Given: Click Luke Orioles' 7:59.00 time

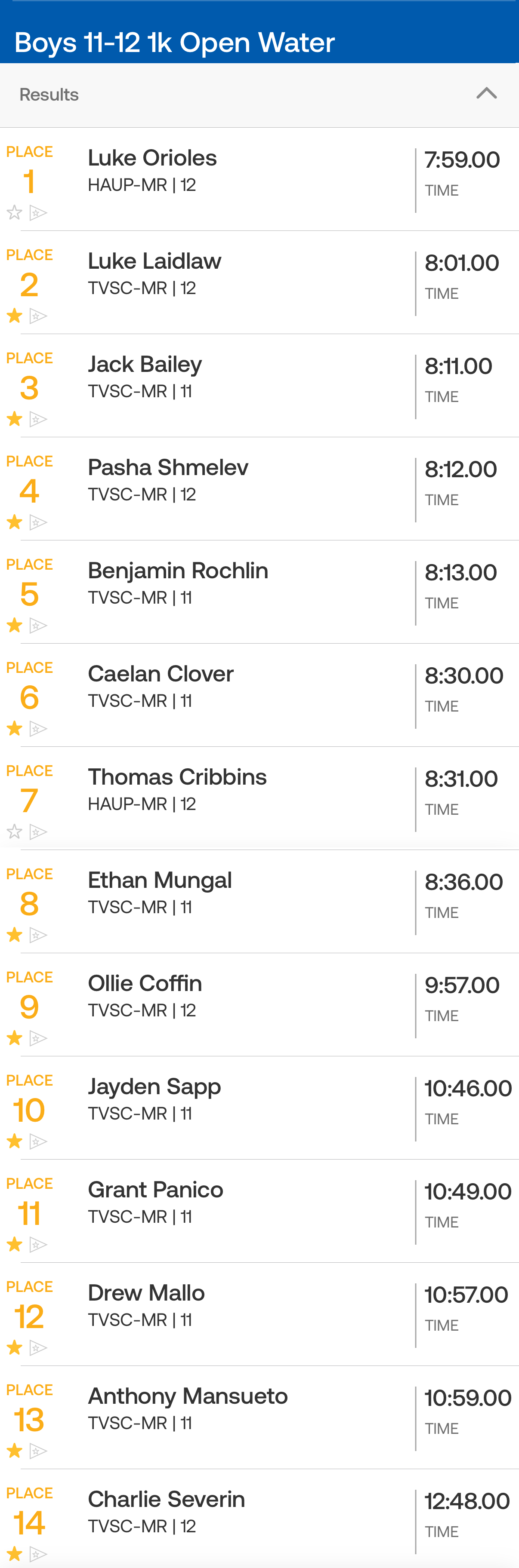Looking at the screenshot, I should (462, 160).
